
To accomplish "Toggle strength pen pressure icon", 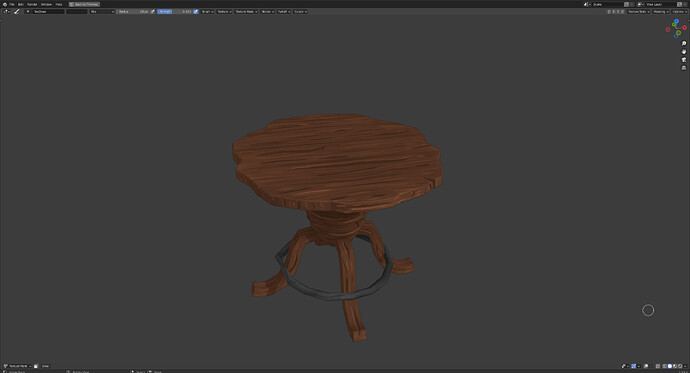I will pyautogui.click(x=196, y=11).
